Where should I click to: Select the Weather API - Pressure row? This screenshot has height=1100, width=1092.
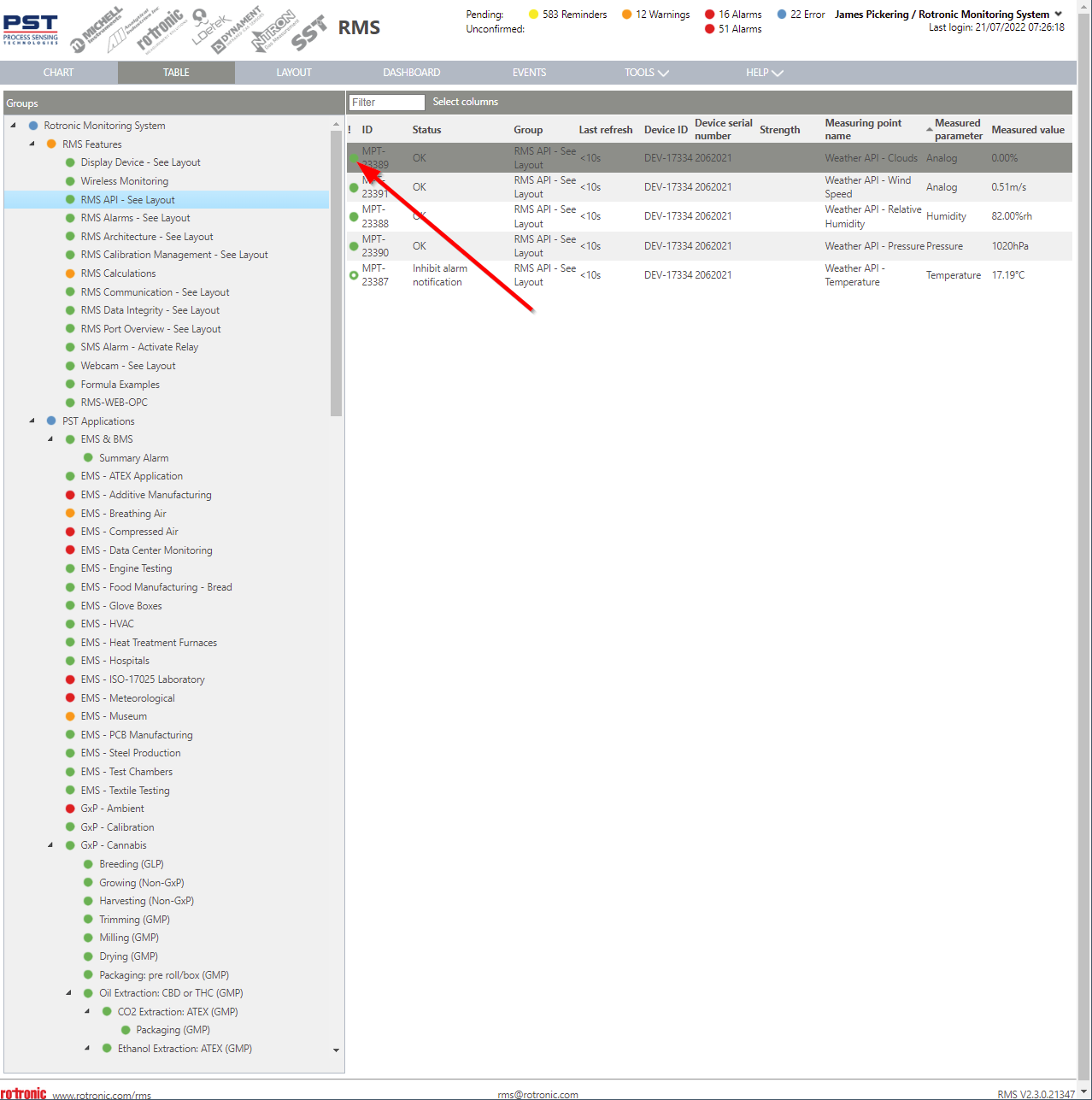point(710,246)
